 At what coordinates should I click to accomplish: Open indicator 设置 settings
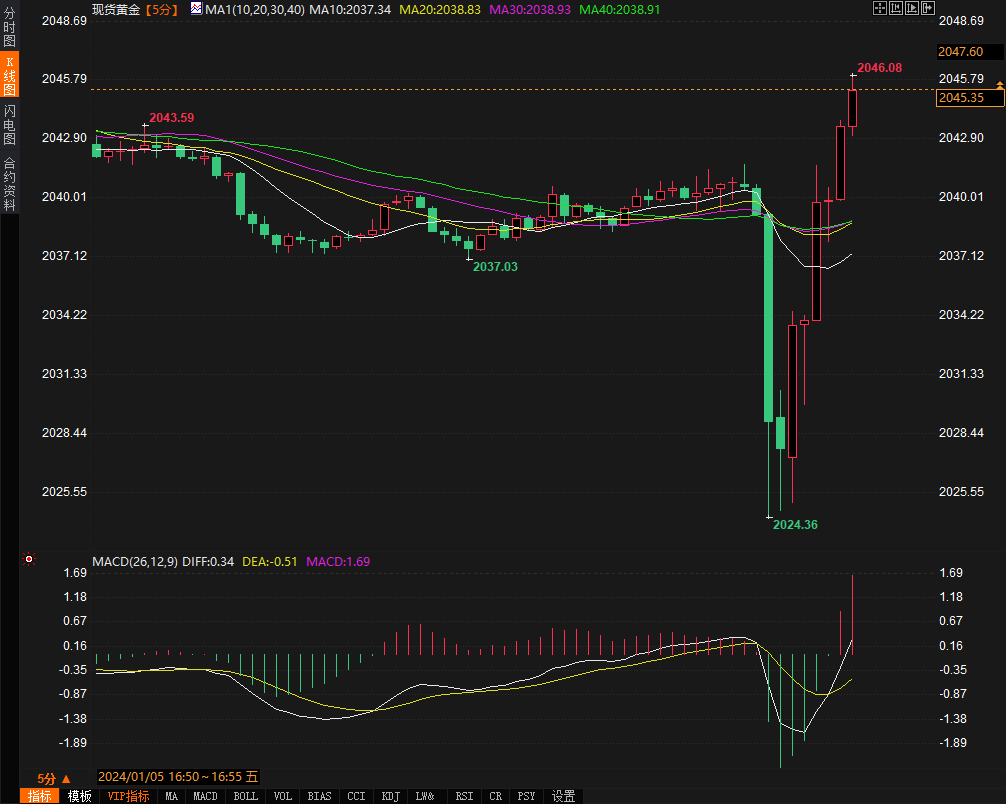563,796
